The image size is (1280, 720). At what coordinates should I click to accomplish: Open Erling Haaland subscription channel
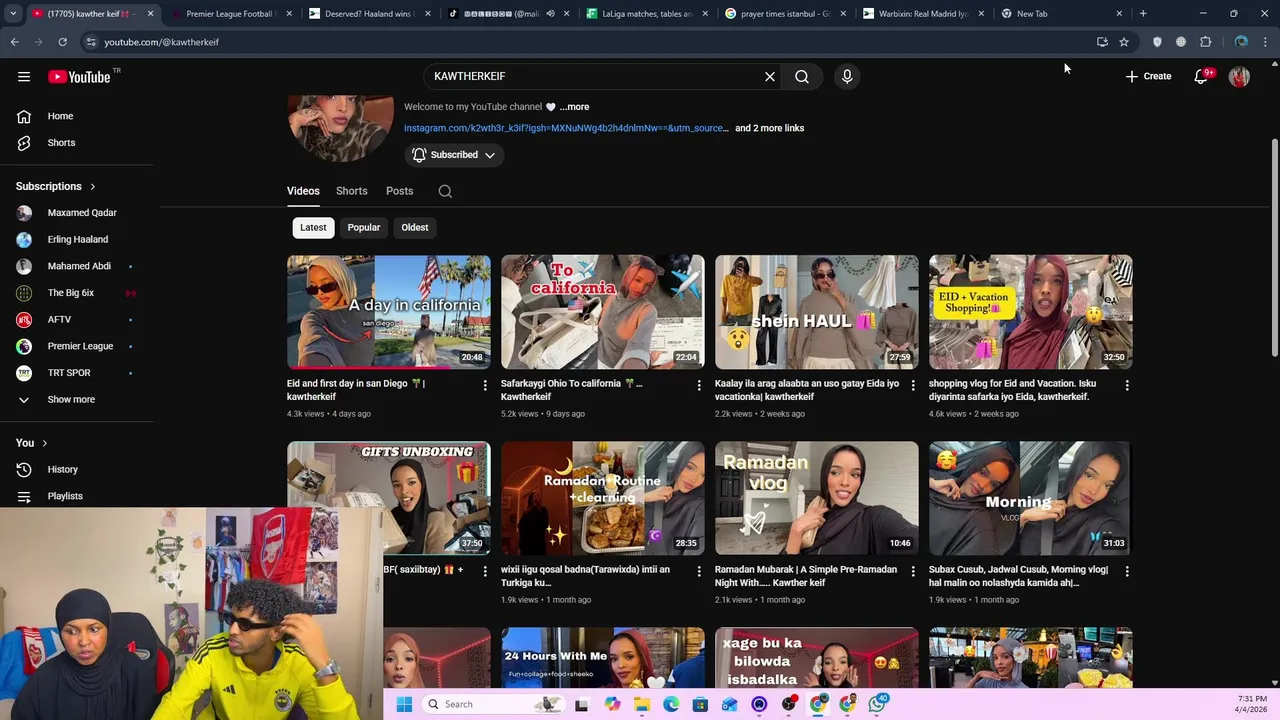coord(77,239)
